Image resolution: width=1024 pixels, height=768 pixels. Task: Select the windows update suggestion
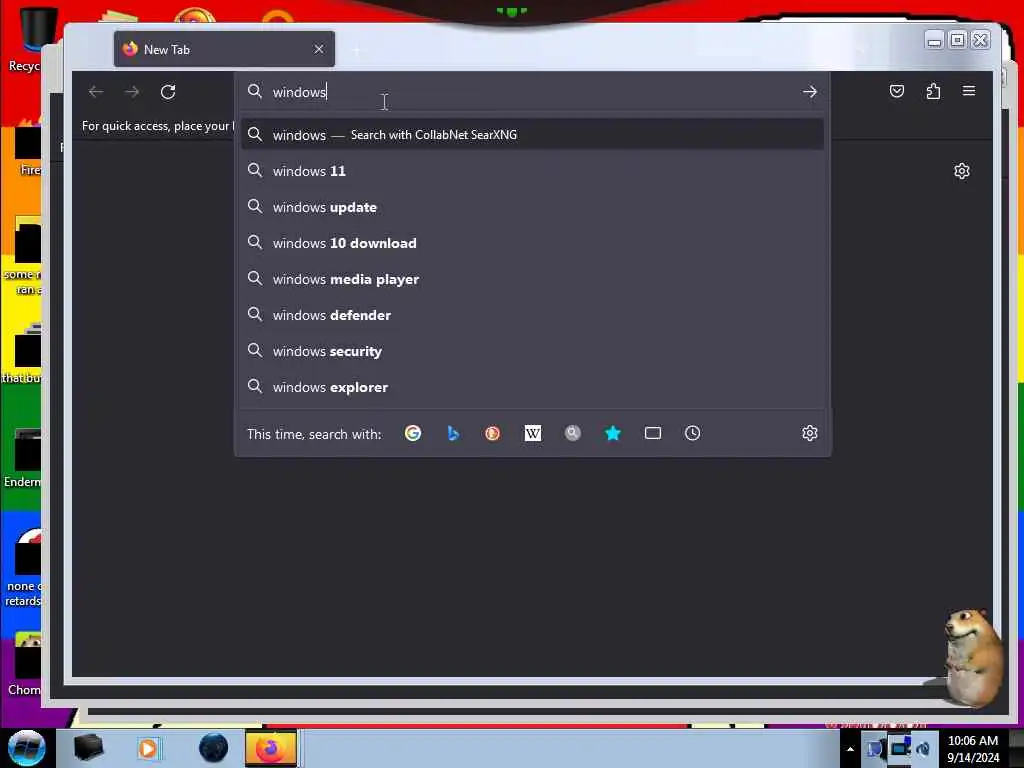click(x=532, y=207)
